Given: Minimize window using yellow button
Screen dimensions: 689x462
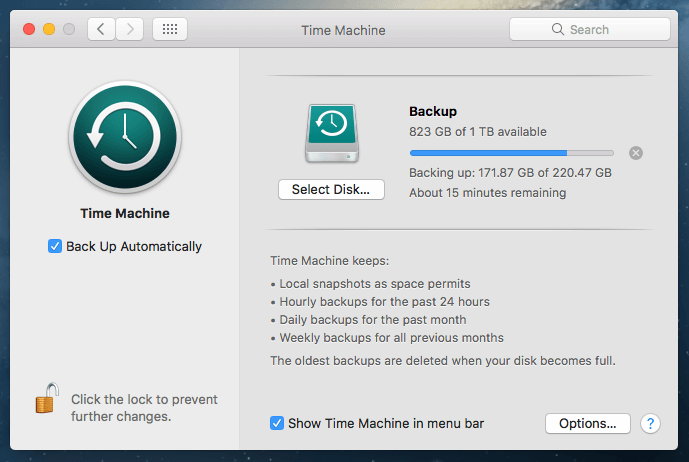Looking at the screenshot, I should (x=49, y=29).
